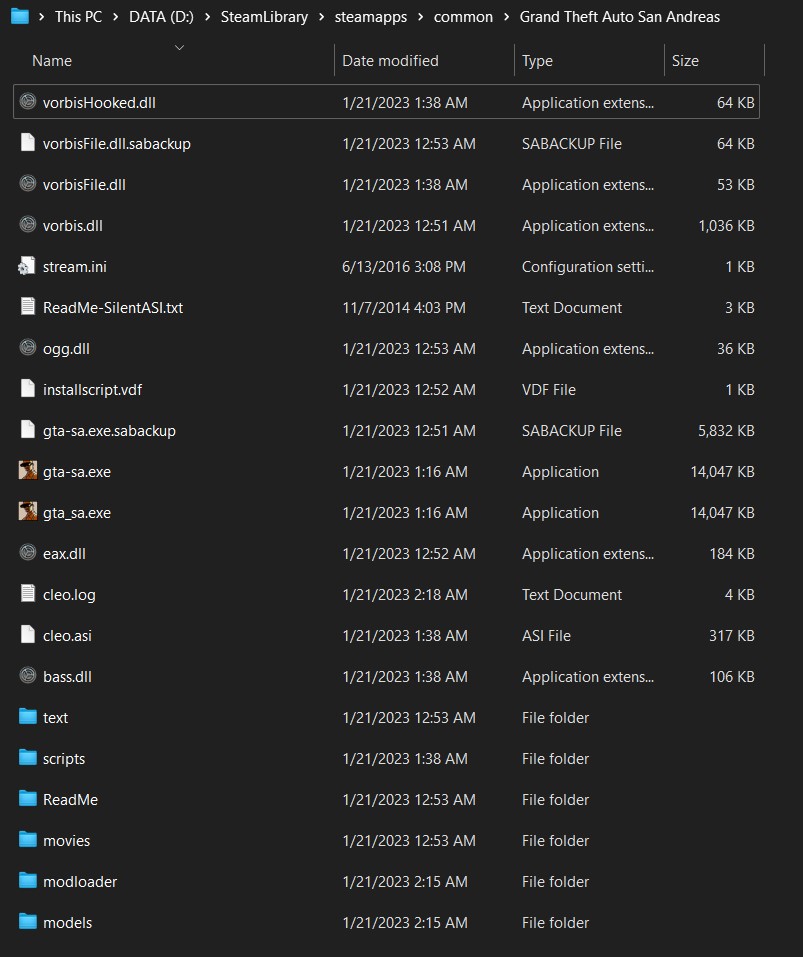The height and width of the screenshot is (957, 803).
Task: Click the gta_sa.exe application icon
Action: [27, 511]
